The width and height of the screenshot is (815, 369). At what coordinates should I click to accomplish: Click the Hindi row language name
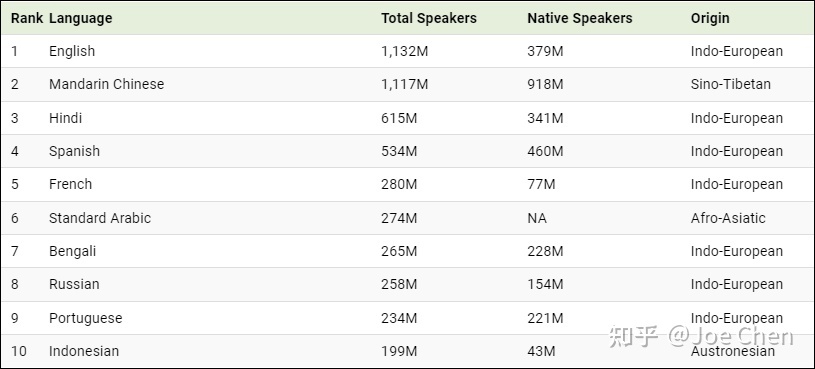point(65,118)
